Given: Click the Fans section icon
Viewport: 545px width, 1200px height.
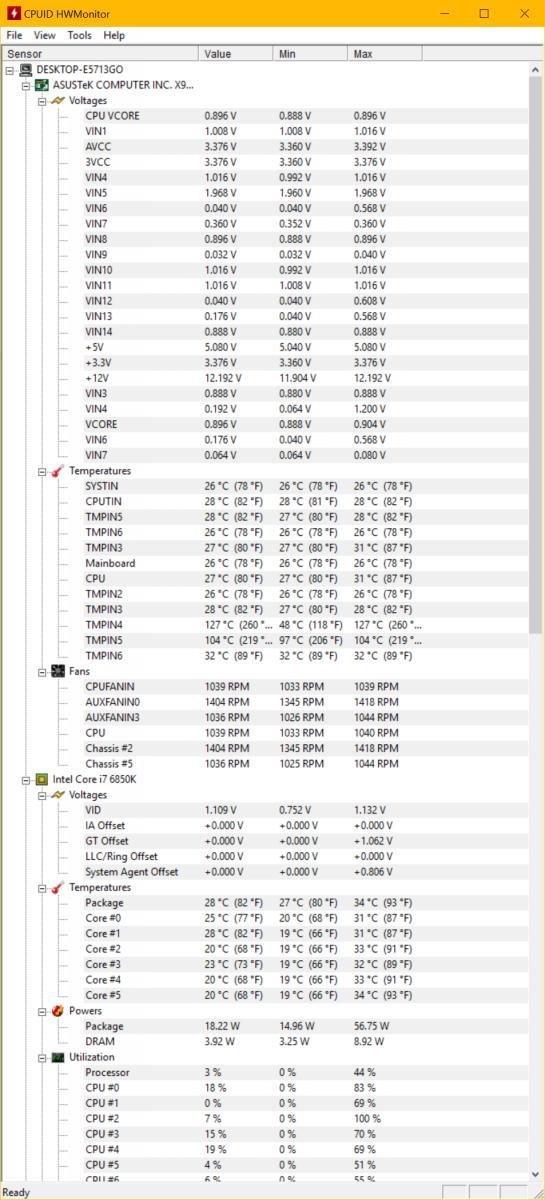Looking at the screenshot, I should tap(58, 672).
